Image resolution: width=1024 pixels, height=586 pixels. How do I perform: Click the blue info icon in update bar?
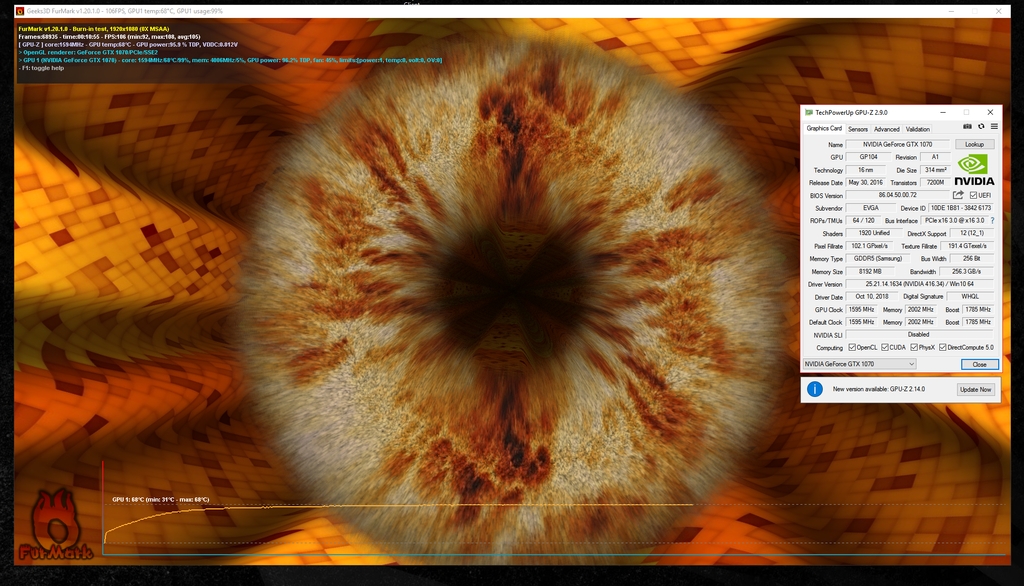tap(814, 389)
